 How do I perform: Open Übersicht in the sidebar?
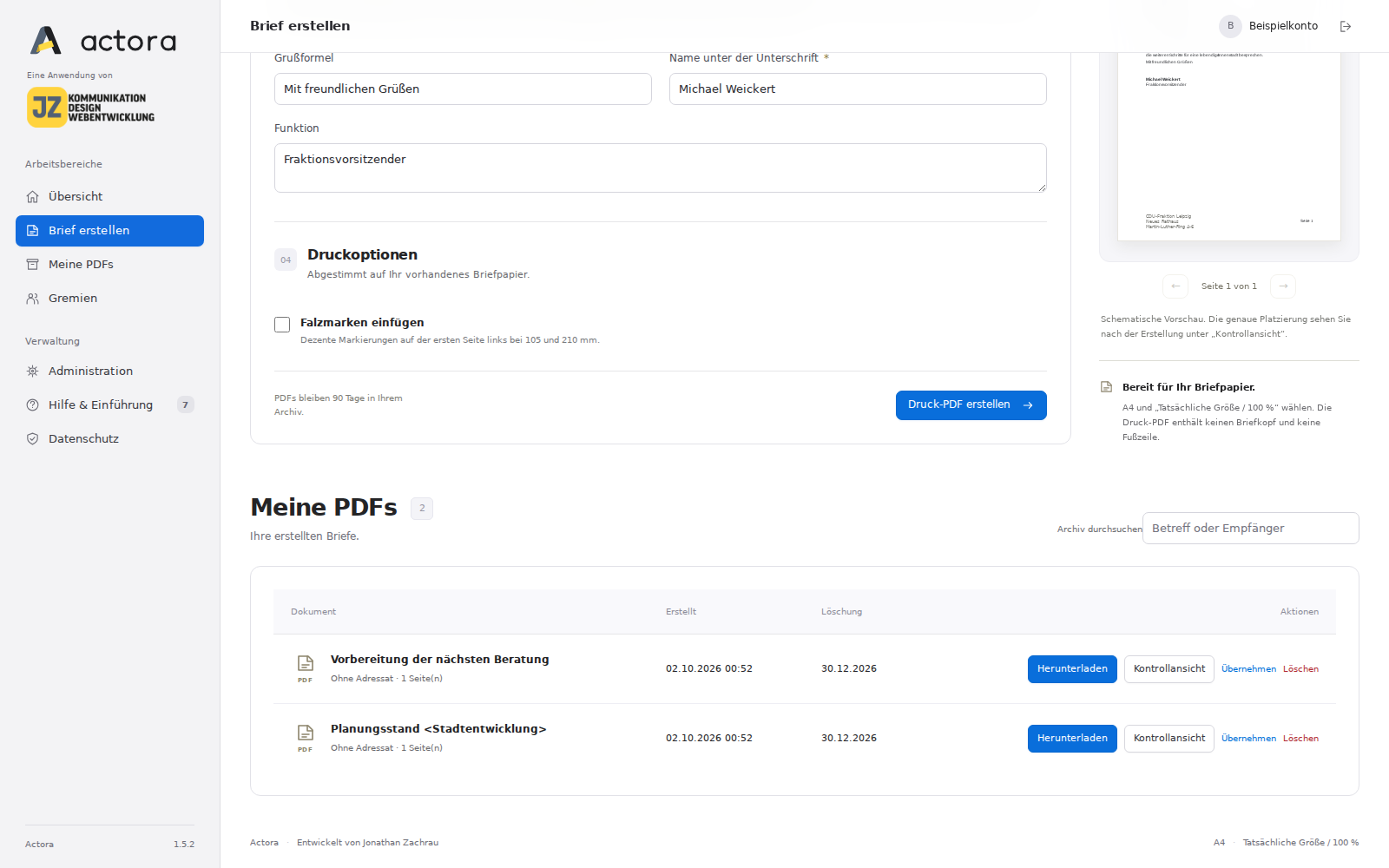109,197
